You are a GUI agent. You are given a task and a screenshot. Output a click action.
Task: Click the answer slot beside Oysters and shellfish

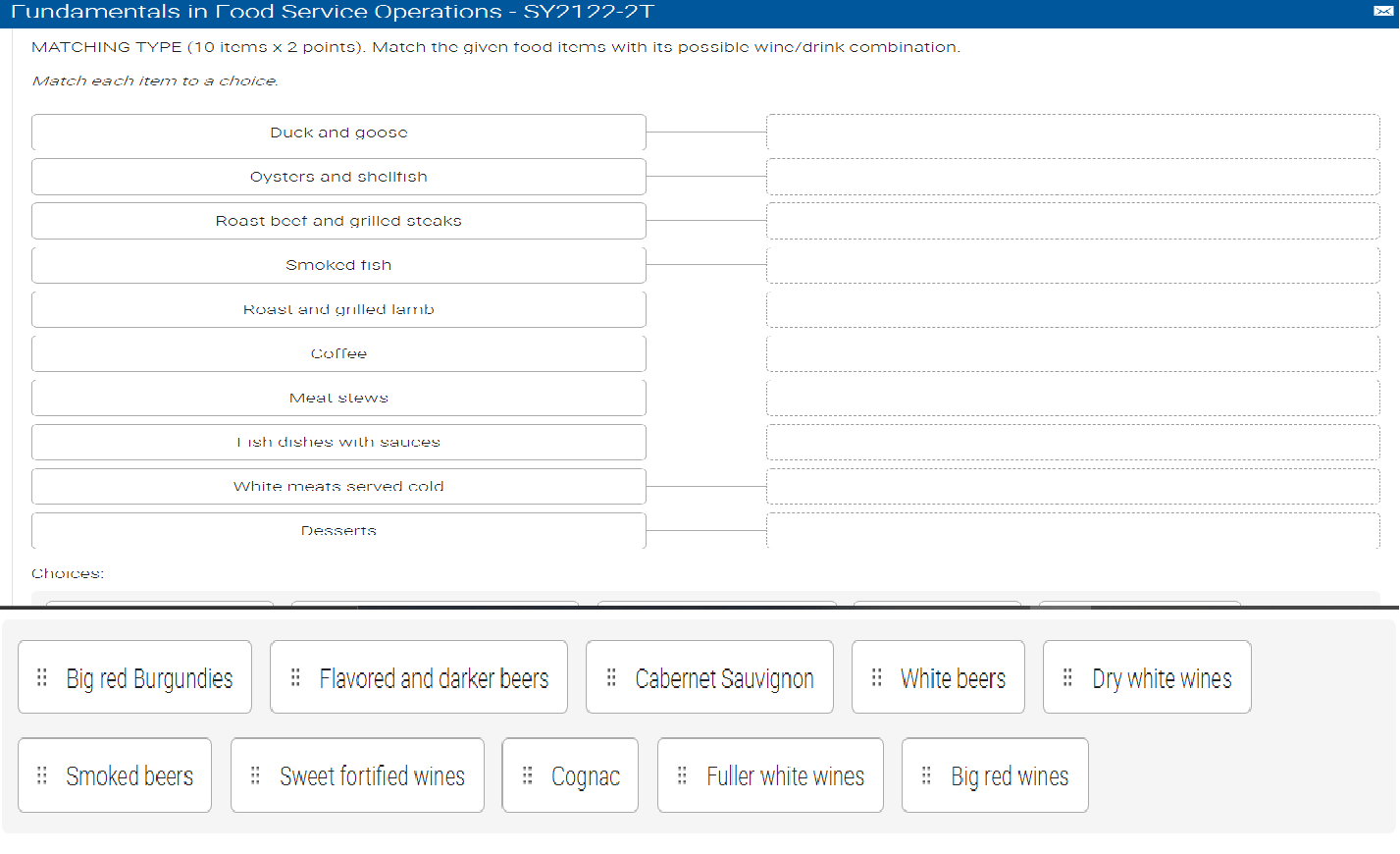point(1073,177)
